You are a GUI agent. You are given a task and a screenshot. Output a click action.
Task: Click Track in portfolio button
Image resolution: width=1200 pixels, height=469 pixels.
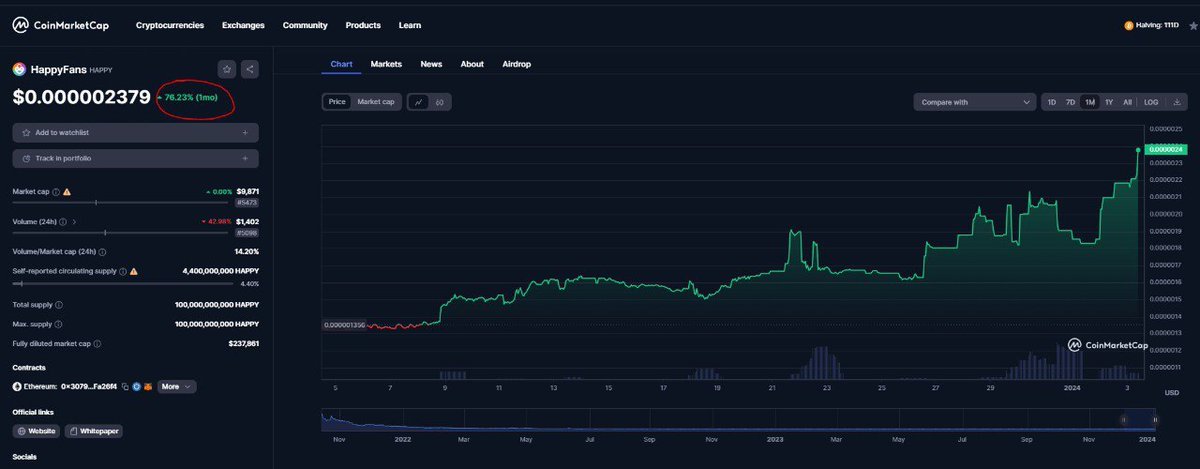(x=135, y=158)
